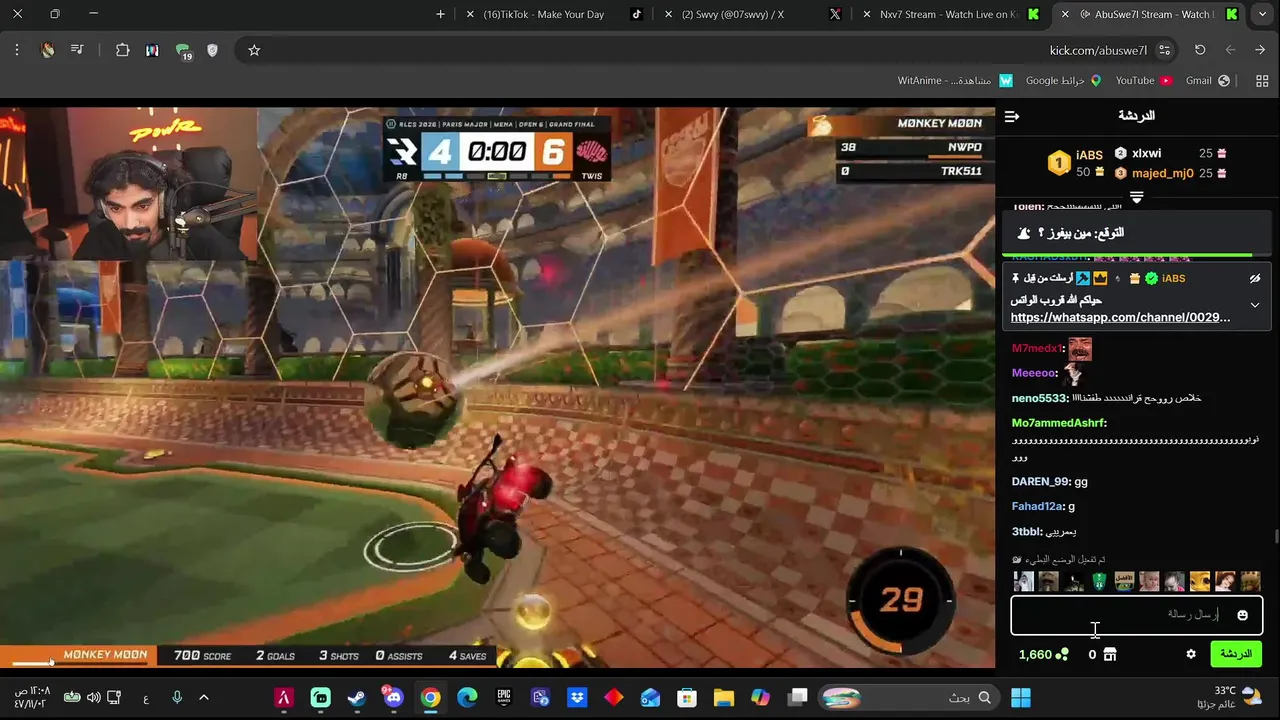1280x720 pixels.
Task: Expand the pinned iABS message chevron
Action: coord(1254,305)
